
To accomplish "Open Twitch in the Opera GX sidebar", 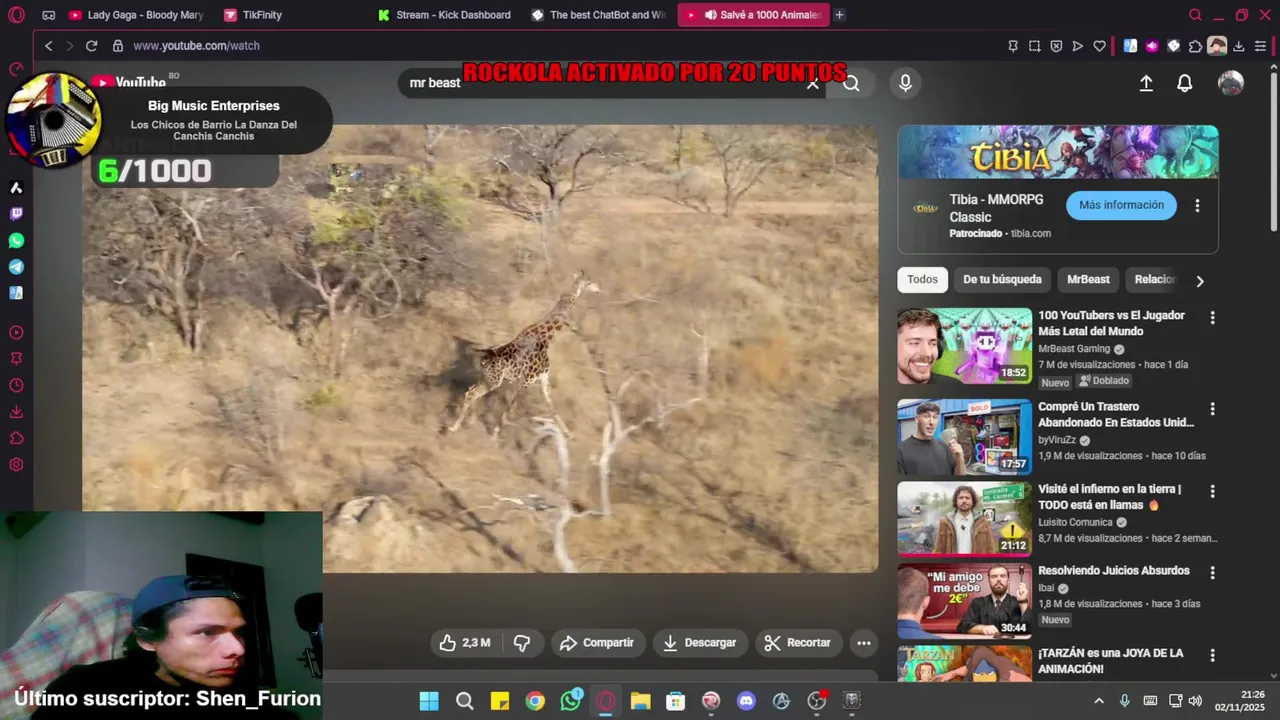I will point(16,214).
